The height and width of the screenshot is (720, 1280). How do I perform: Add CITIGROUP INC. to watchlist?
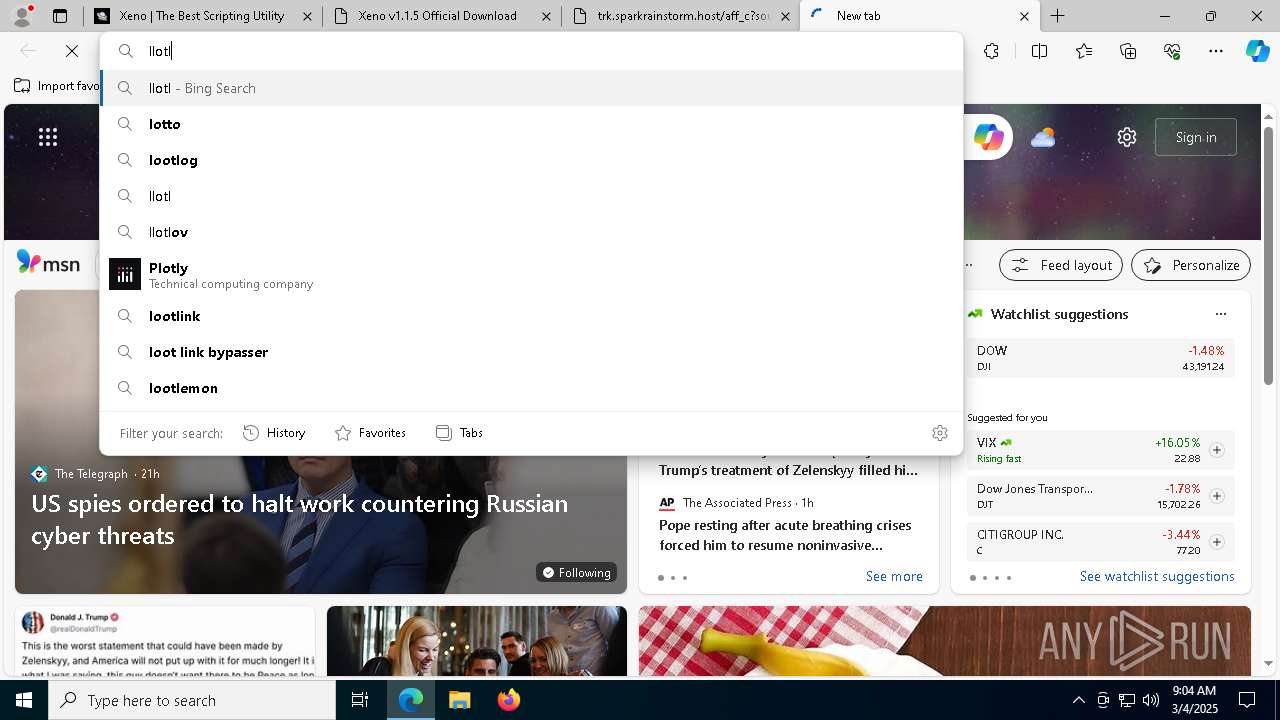click(1217, 542)
